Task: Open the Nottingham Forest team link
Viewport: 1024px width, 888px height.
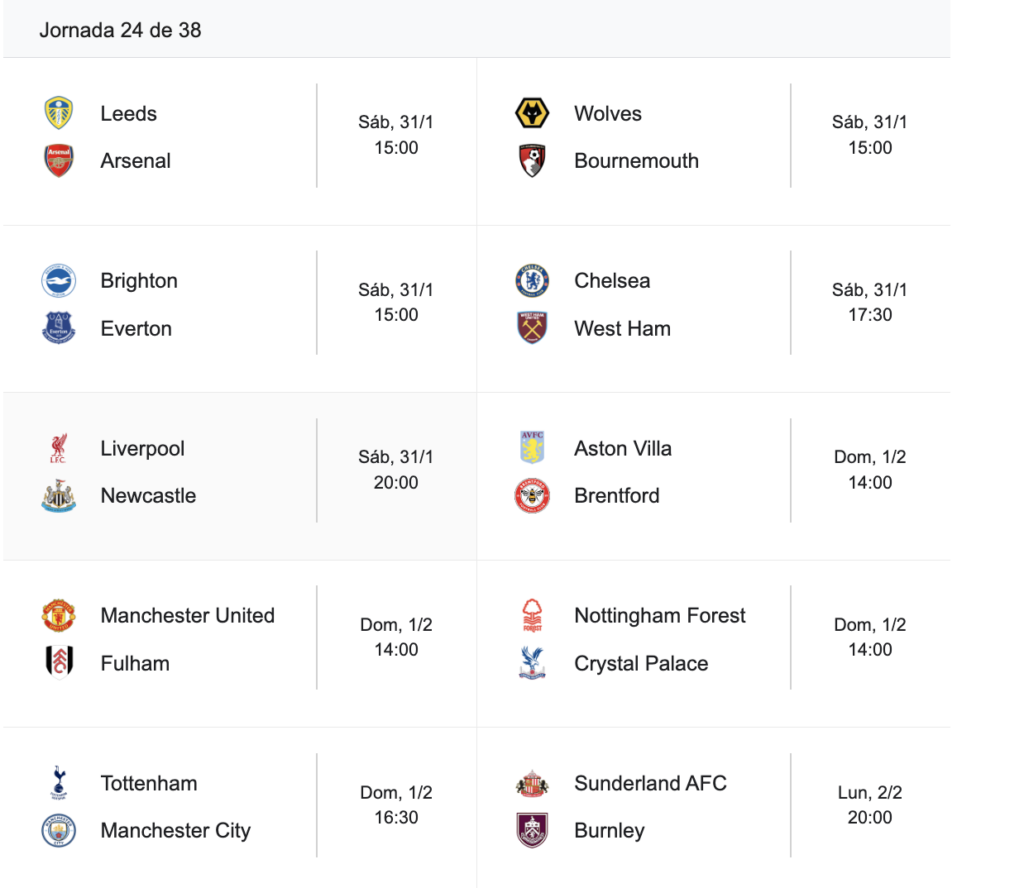Action: click(x=660, y=616)
